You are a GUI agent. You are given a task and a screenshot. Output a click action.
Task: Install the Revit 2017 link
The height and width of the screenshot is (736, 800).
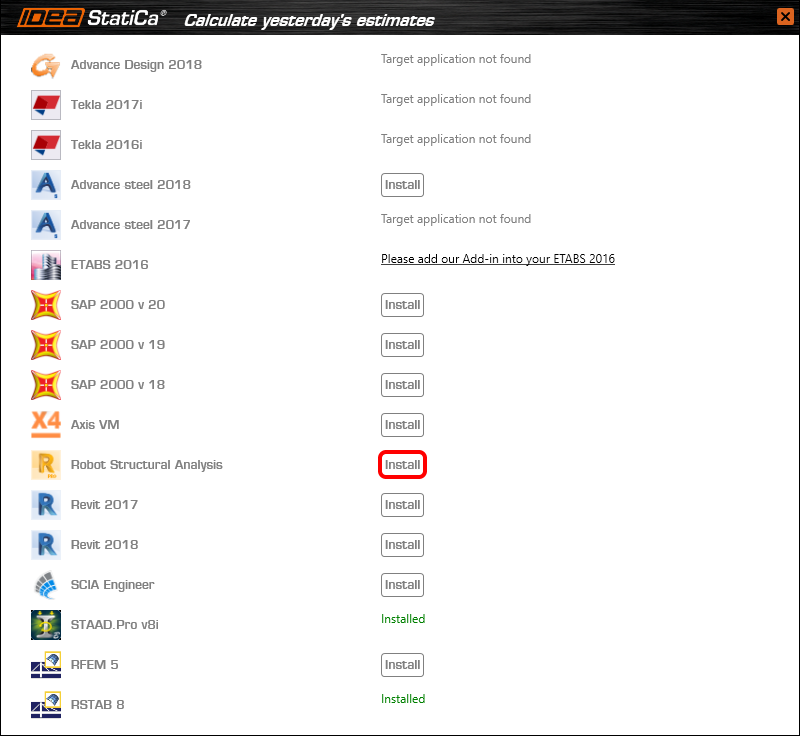tap(402, 505)
